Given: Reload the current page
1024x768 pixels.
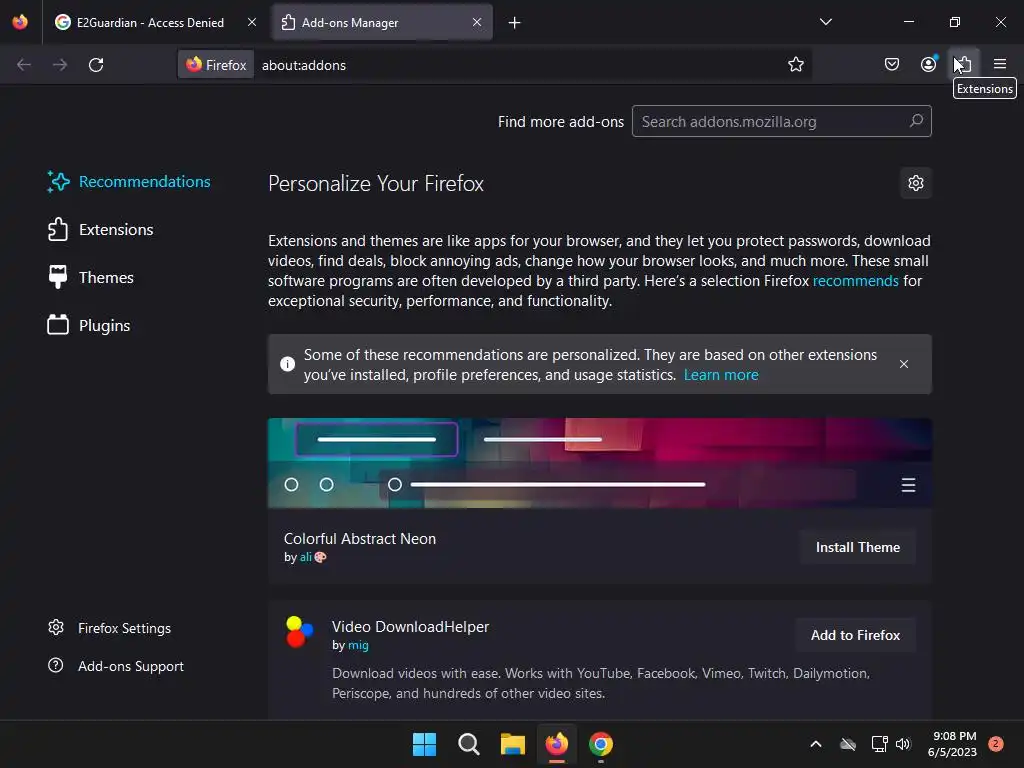Looking at the screenshot, I should (x=96, y=65).
